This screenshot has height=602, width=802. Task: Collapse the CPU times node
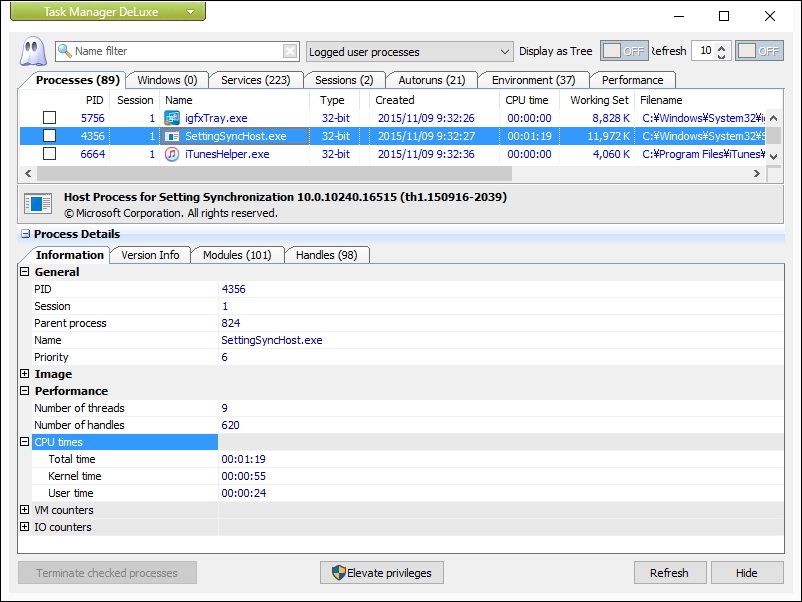coord(24,441)
